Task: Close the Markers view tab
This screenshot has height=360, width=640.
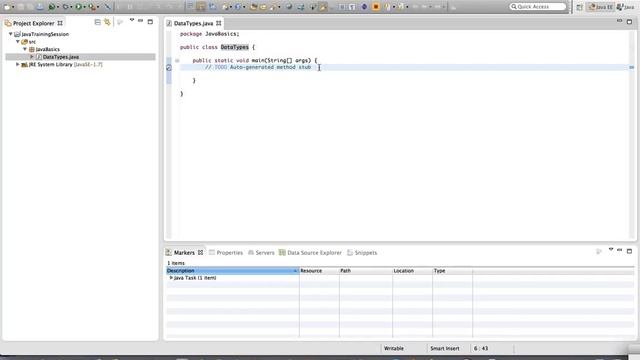Action: click(200, 253)
